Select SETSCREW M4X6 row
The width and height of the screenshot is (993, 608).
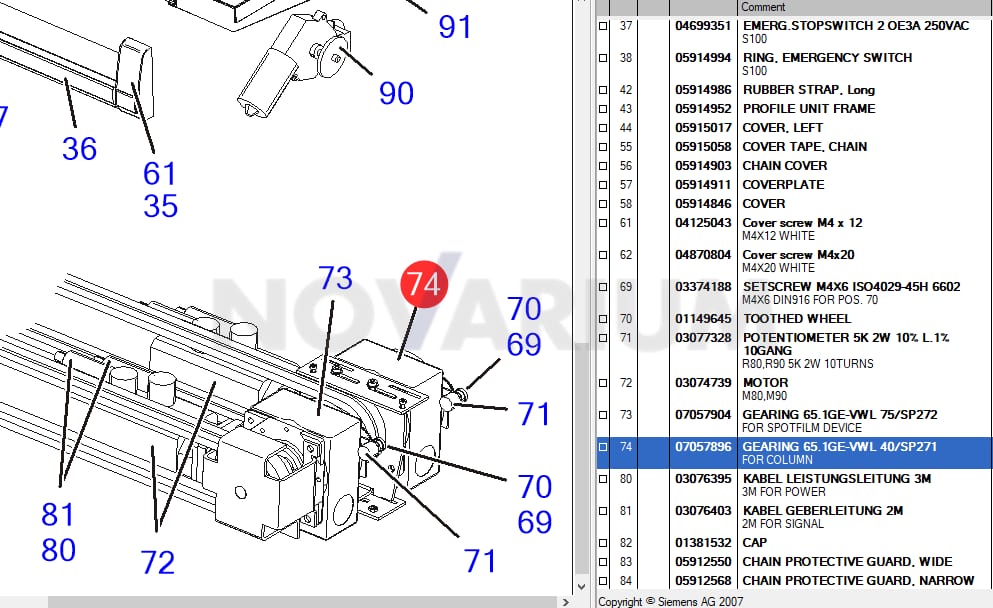tap(794, 293)
